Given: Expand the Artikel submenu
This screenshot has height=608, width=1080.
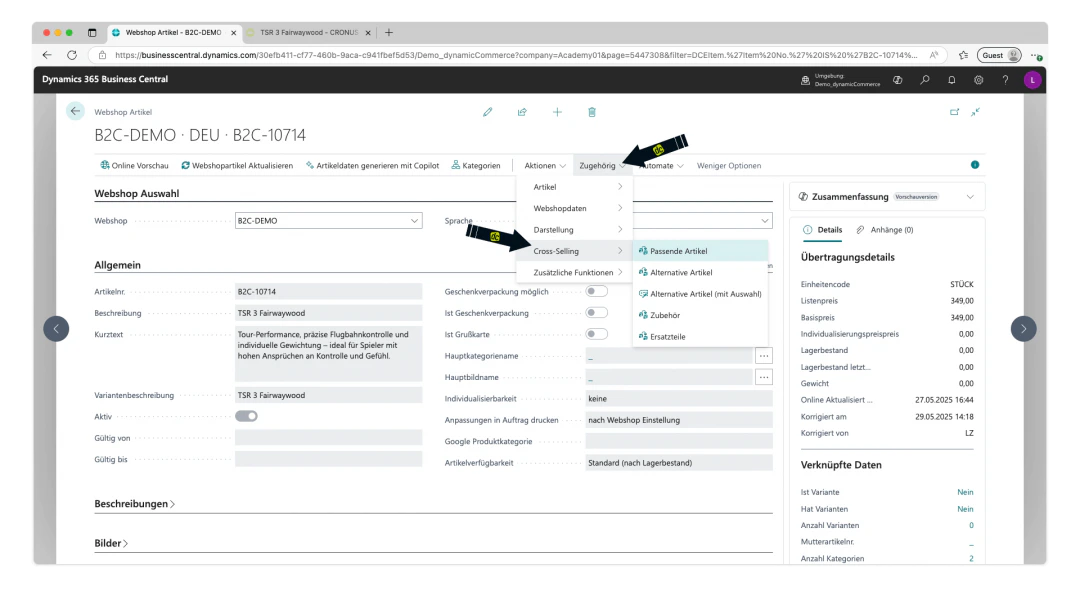Looking at the screenshot, I should pos(574,187).
